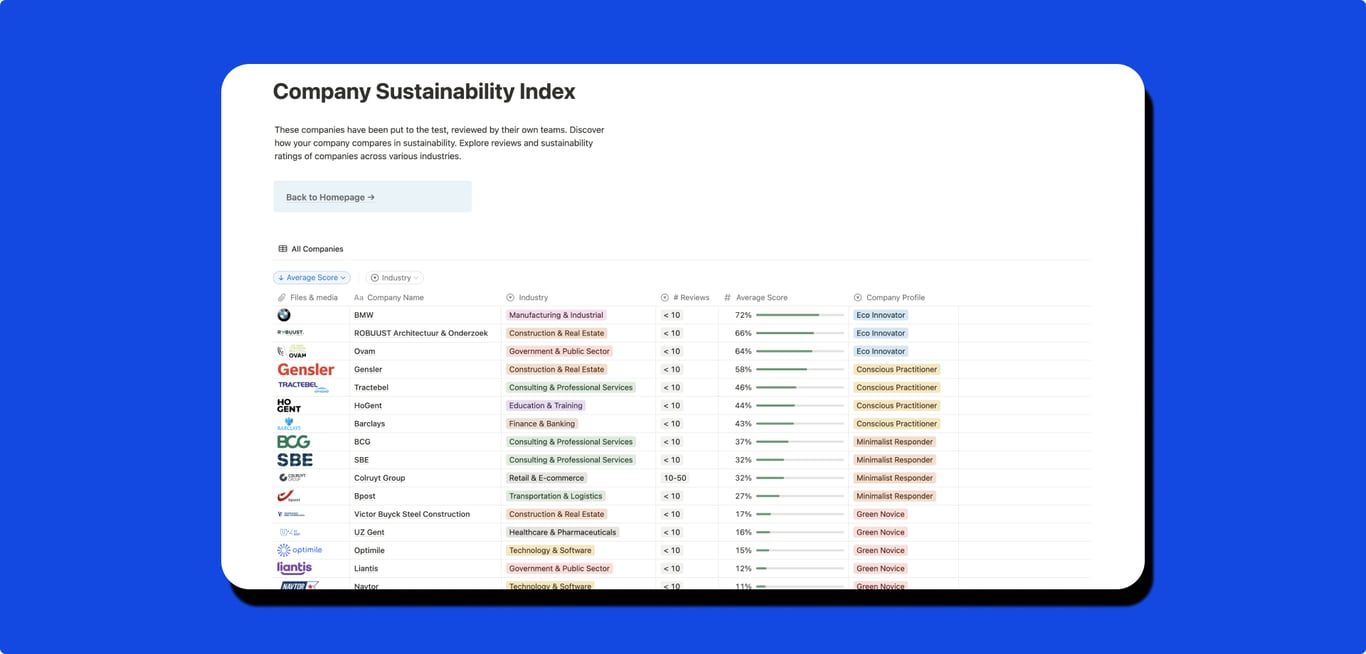This screenshot has height=654, width=1366.
Task: Click the 43% score value for Barclays
Action: [743, 423]
